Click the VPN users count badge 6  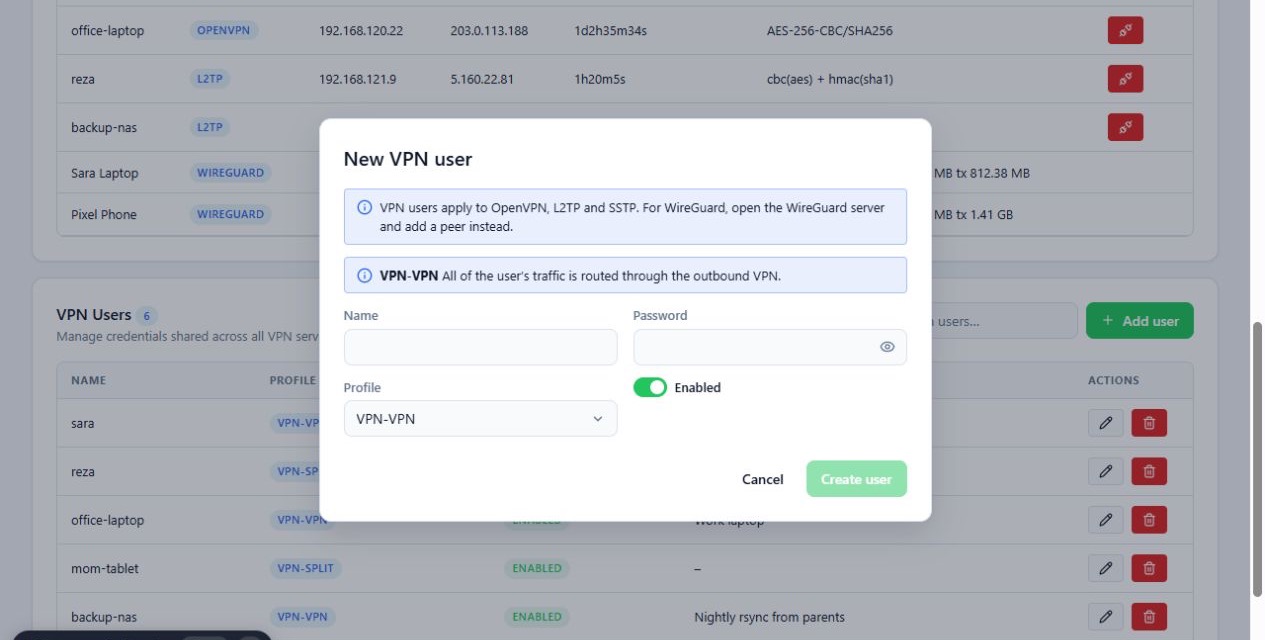147,315
